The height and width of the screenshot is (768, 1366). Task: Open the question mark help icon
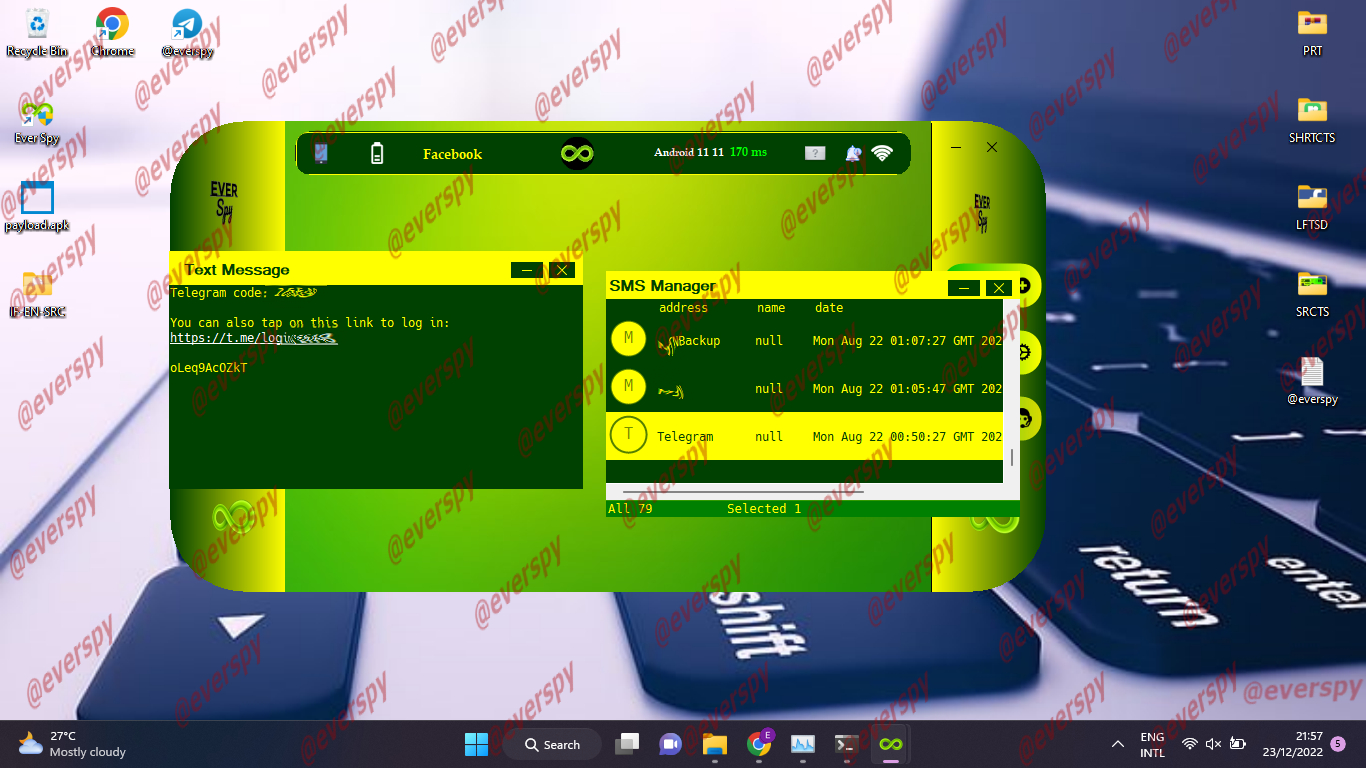[x=815, y=153]
